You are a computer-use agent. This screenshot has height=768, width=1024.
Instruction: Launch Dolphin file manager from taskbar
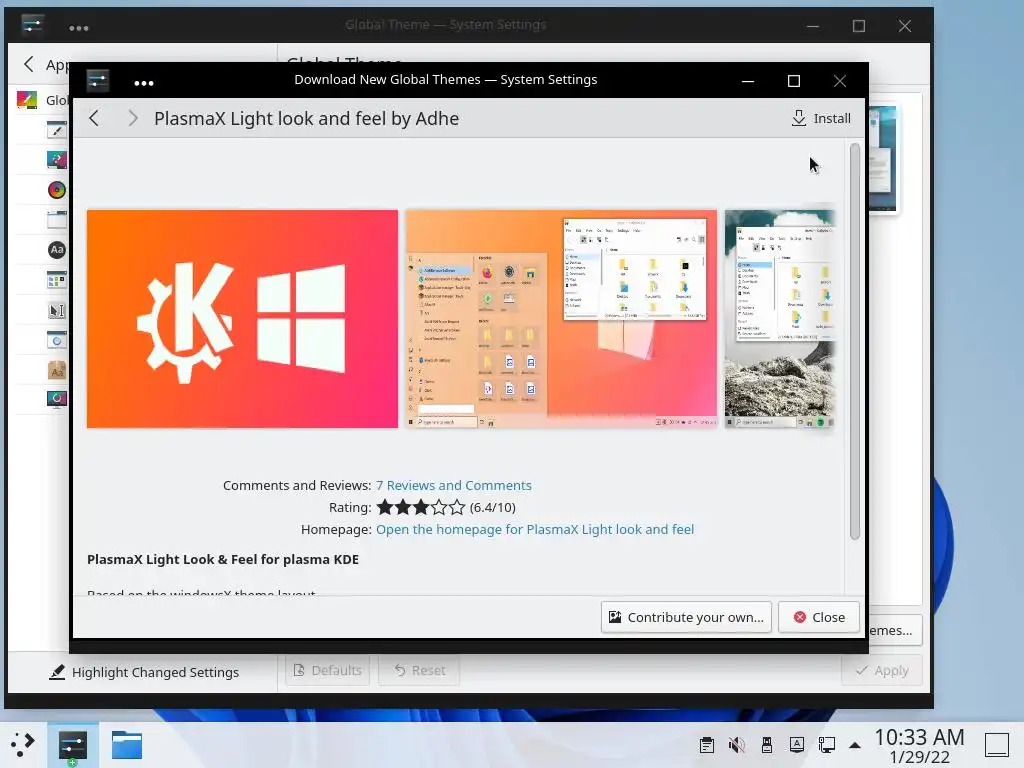[127, 744]
